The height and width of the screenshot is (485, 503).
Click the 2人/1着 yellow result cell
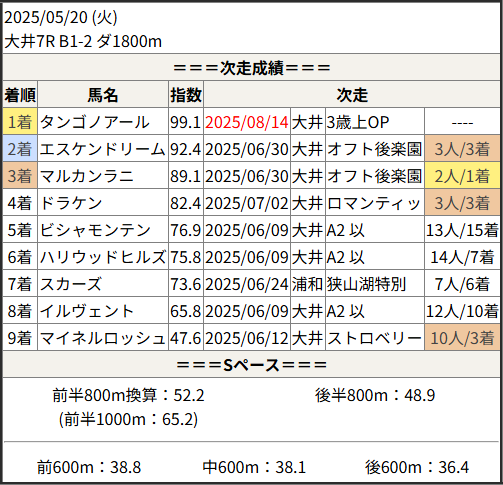pyautogui.click(x=462, y=176)
